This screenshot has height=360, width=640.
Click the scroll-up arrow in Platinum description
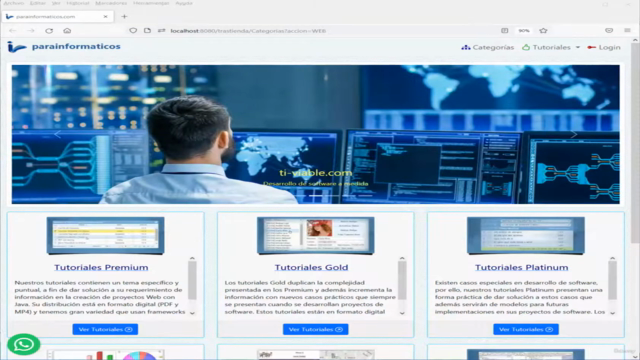coord(612,258)
